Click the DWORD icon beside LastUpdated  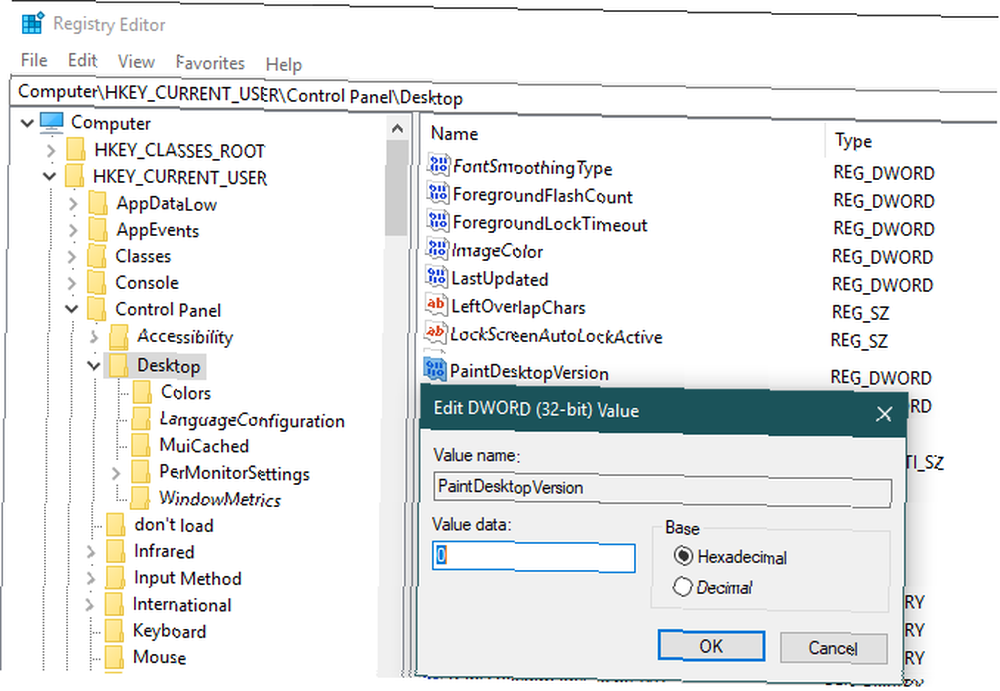tap(437, 277)
